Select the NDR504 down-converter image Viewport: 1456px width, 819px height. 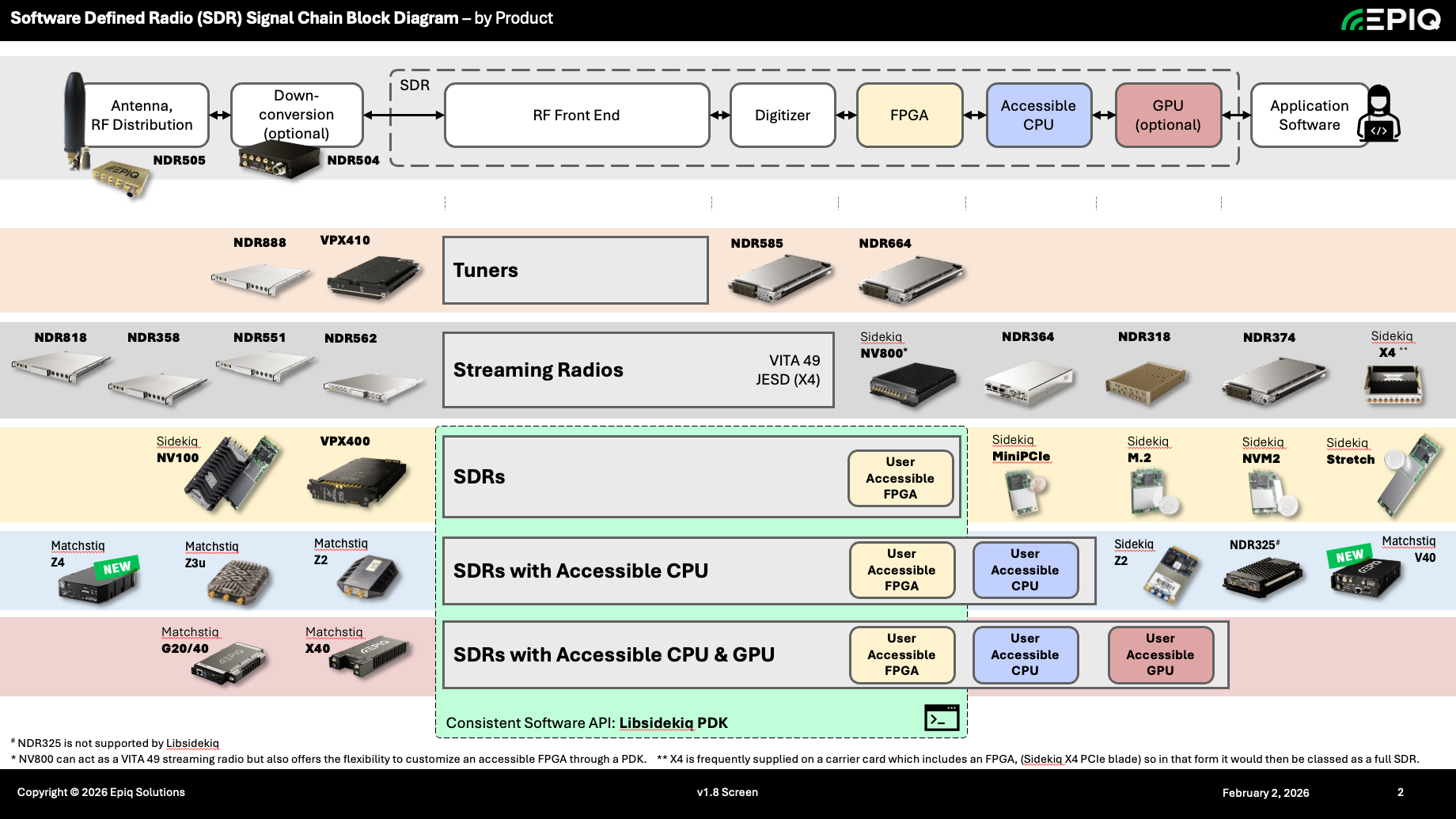pyautogui.click(x=281, y=161)
